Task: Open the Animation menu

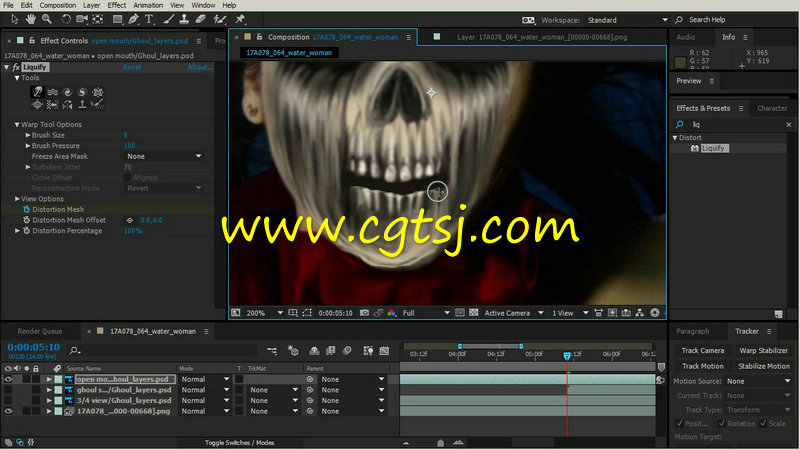Action: (x=148, y=5)
